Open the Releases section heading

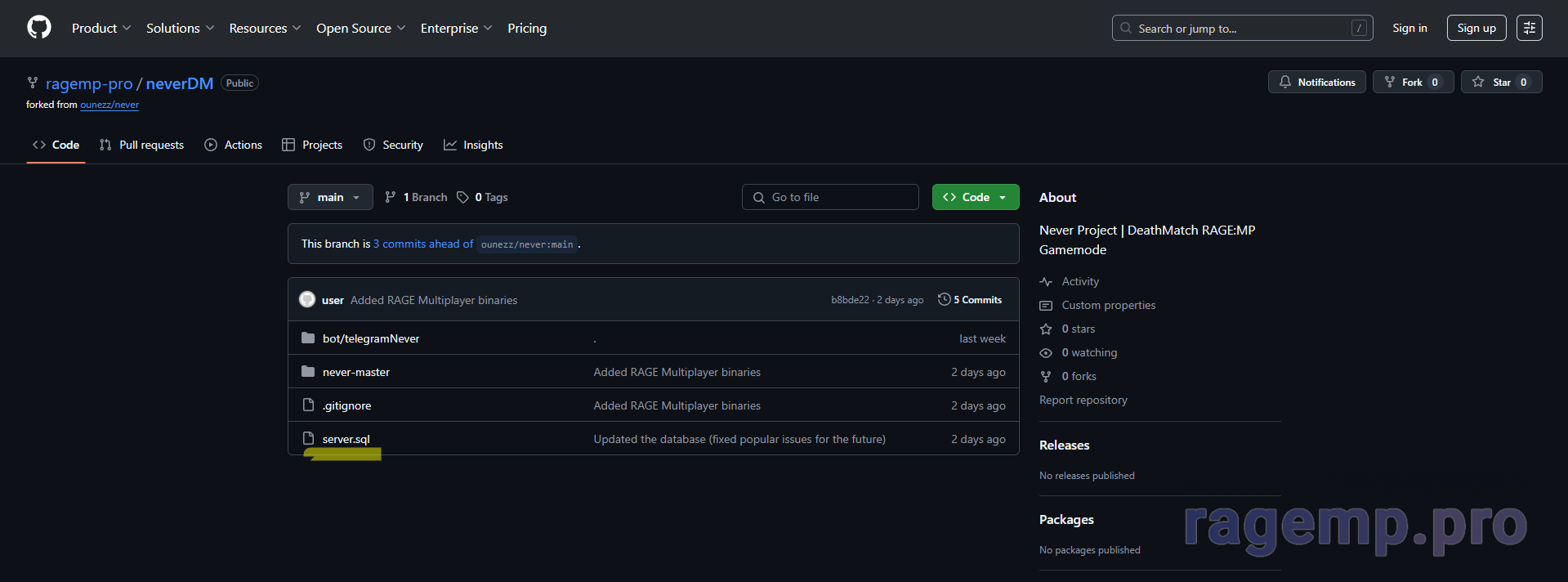[x=1064, y=445]
